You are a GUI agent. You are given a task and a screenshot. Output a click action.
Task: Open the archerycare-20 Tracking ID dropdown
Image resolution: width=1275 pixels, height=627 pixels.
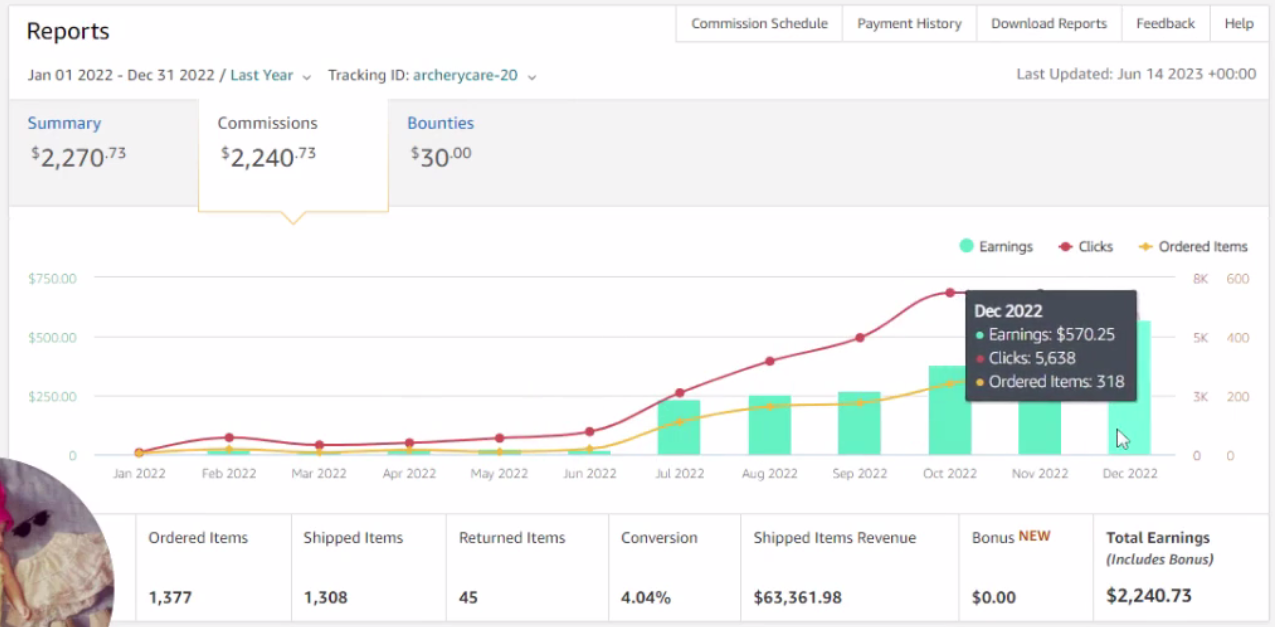point(475,75)
